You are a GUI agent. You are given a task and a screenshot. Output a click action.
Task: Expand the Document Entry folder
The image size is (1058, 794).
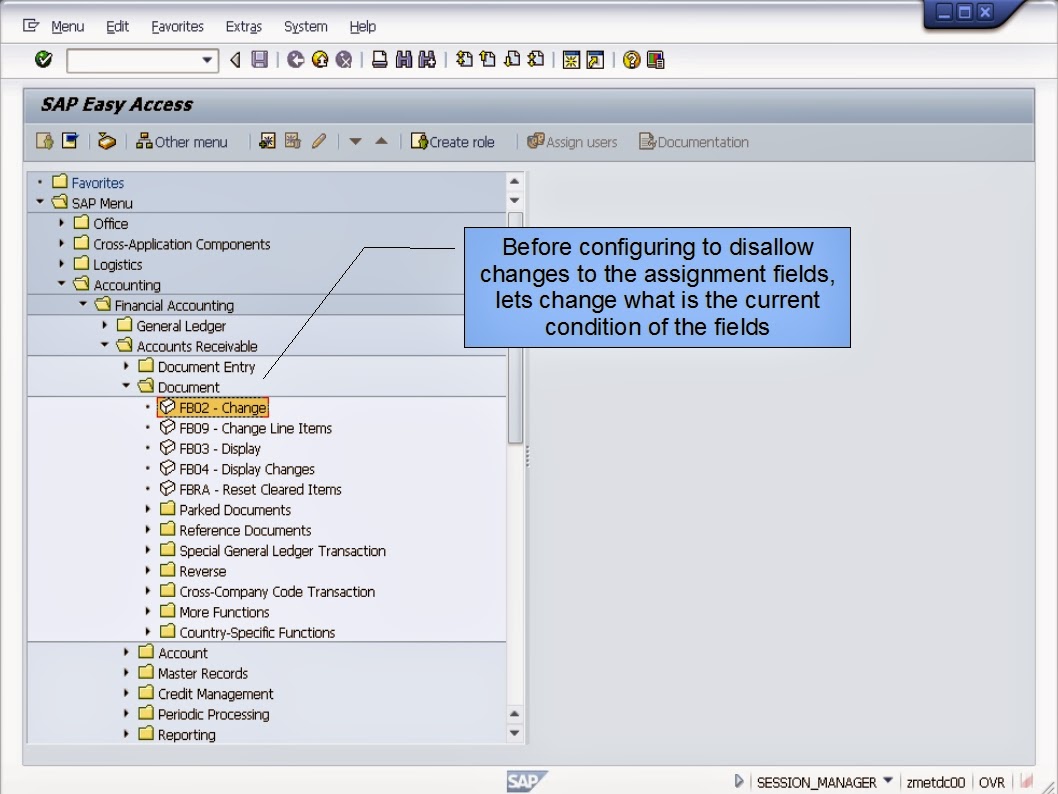pos(126,366)
